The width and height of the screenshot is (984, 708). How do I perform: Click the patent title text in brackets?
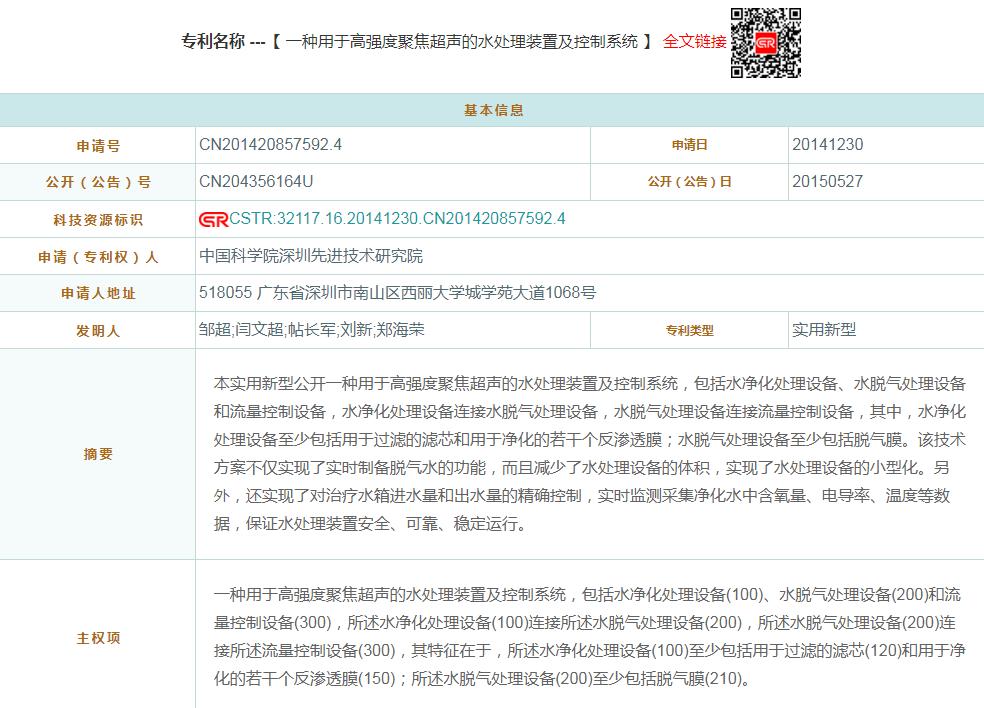tap(461, 42)
